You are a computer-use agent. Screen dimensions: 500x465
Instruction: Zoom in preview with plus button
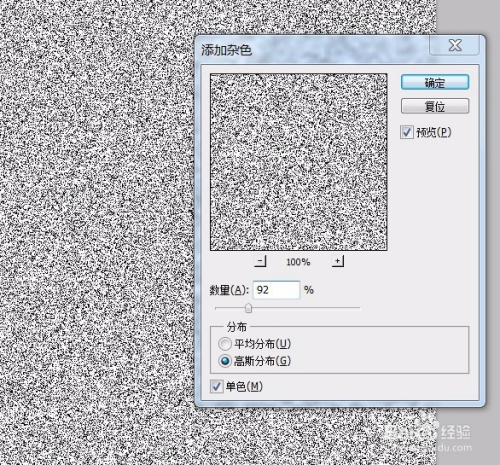338,261
